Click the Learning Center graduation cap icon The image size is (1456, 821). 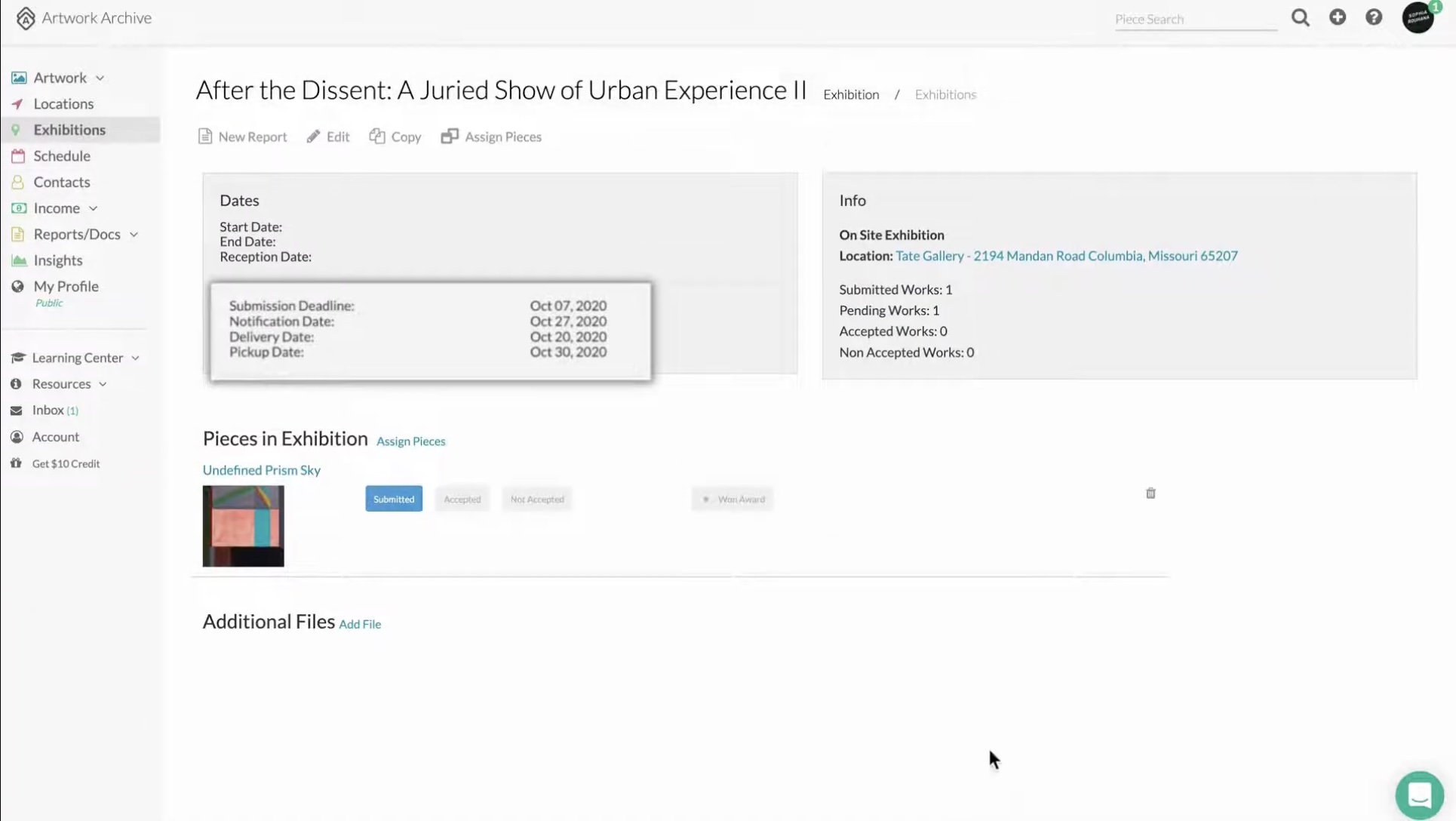tap(17, 358)
